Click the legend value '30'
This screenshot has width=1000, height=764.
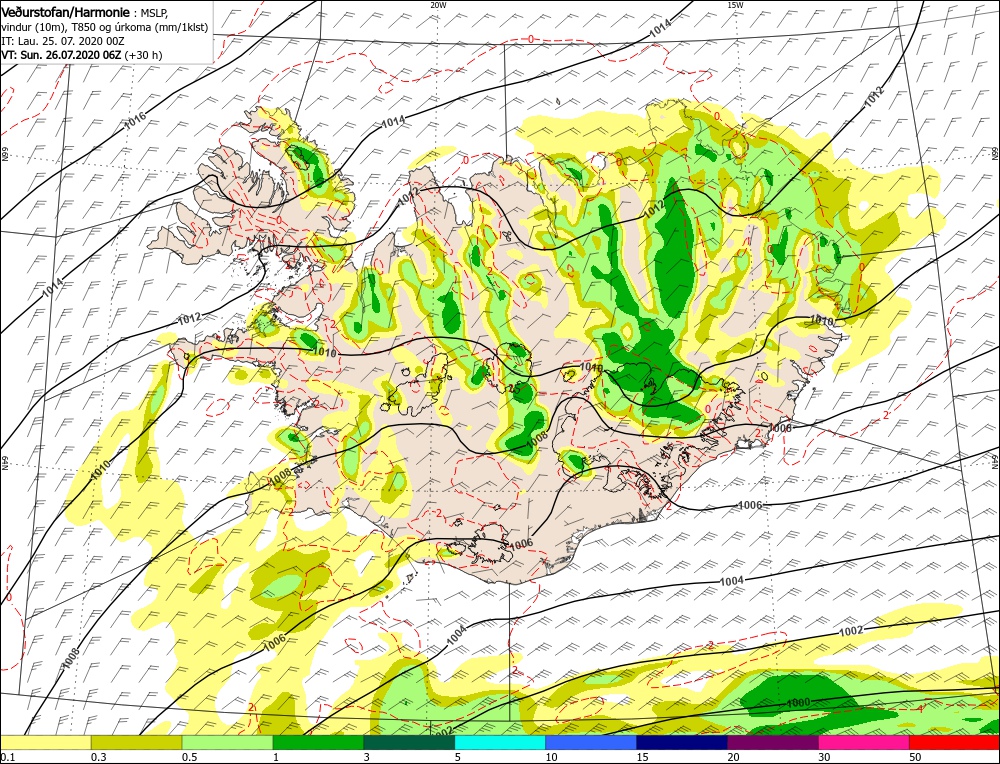tap(823, 757)
